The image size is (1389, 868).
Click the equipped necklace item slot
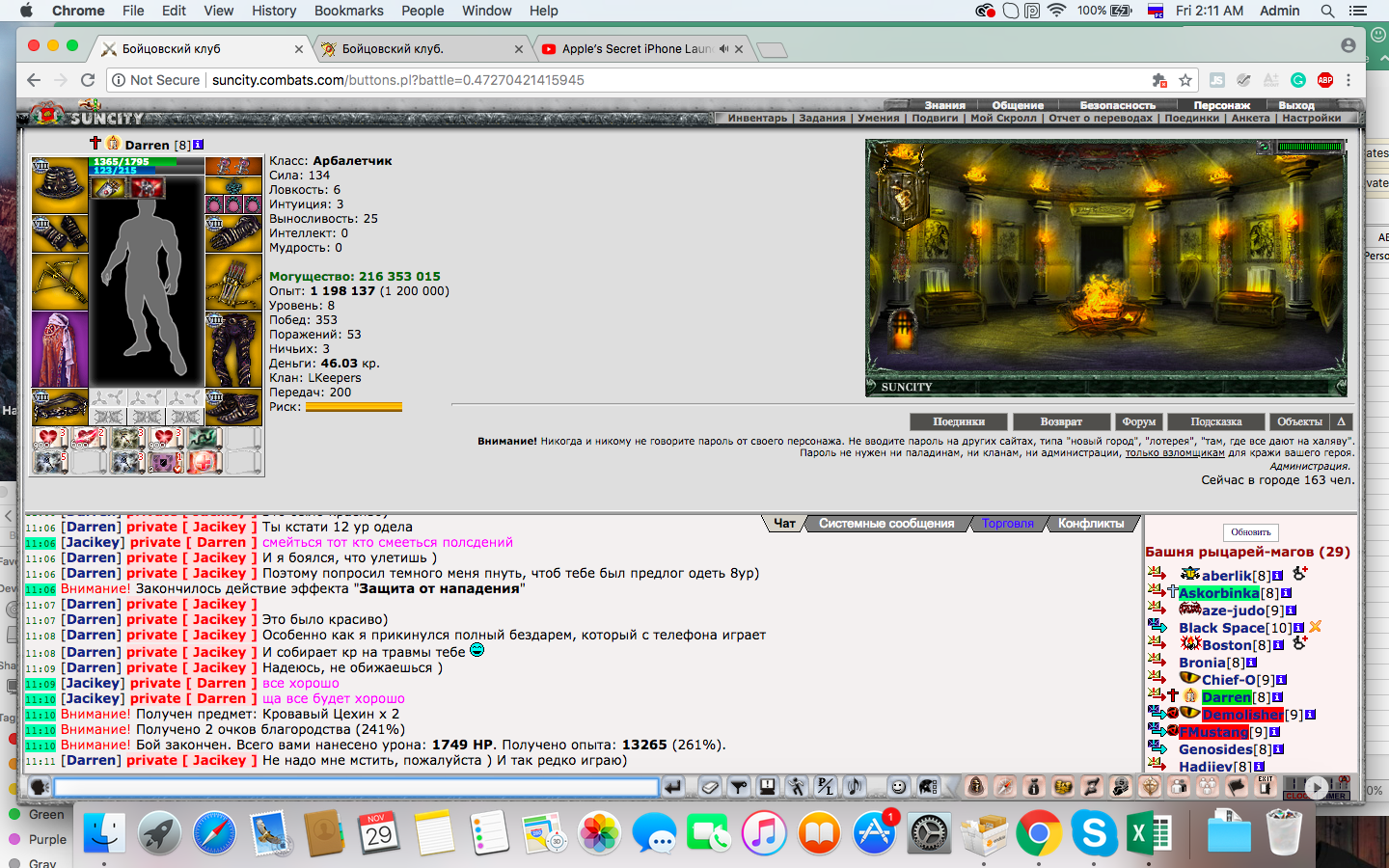click(233, 185)
